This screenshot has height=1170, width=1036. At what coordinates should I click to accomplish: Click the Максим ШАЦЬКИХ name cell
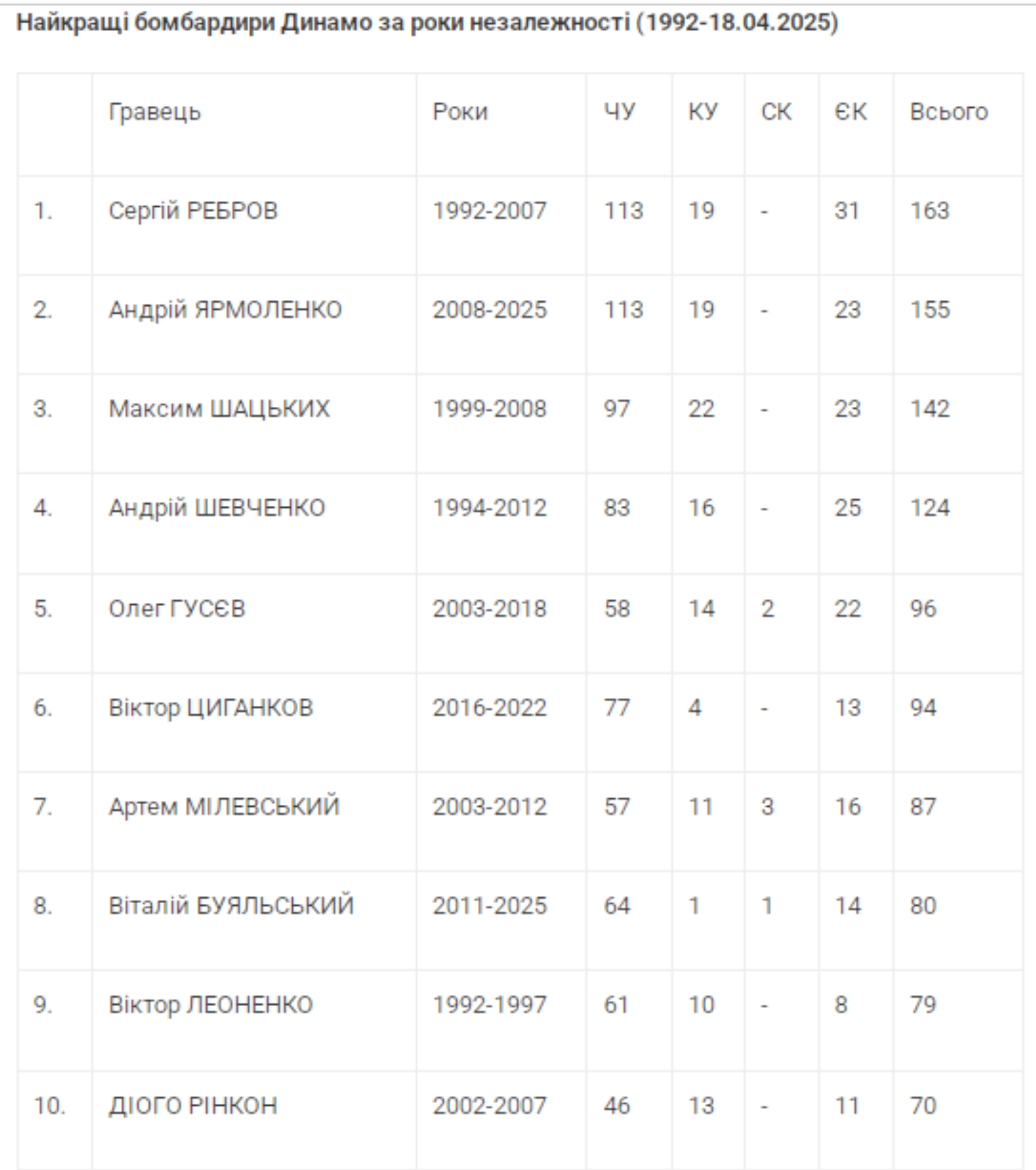pos(219,409)
